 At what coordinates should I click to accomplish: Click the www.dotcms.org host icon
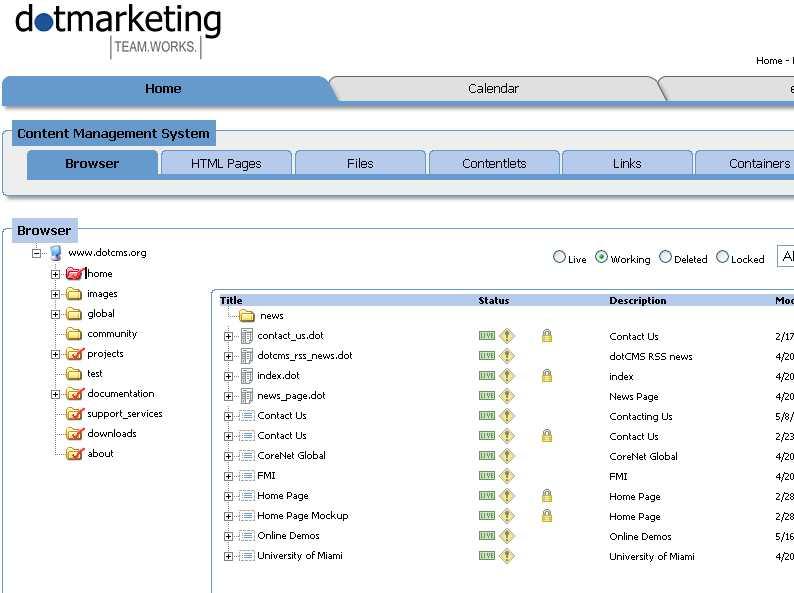(x=55, y=253)
